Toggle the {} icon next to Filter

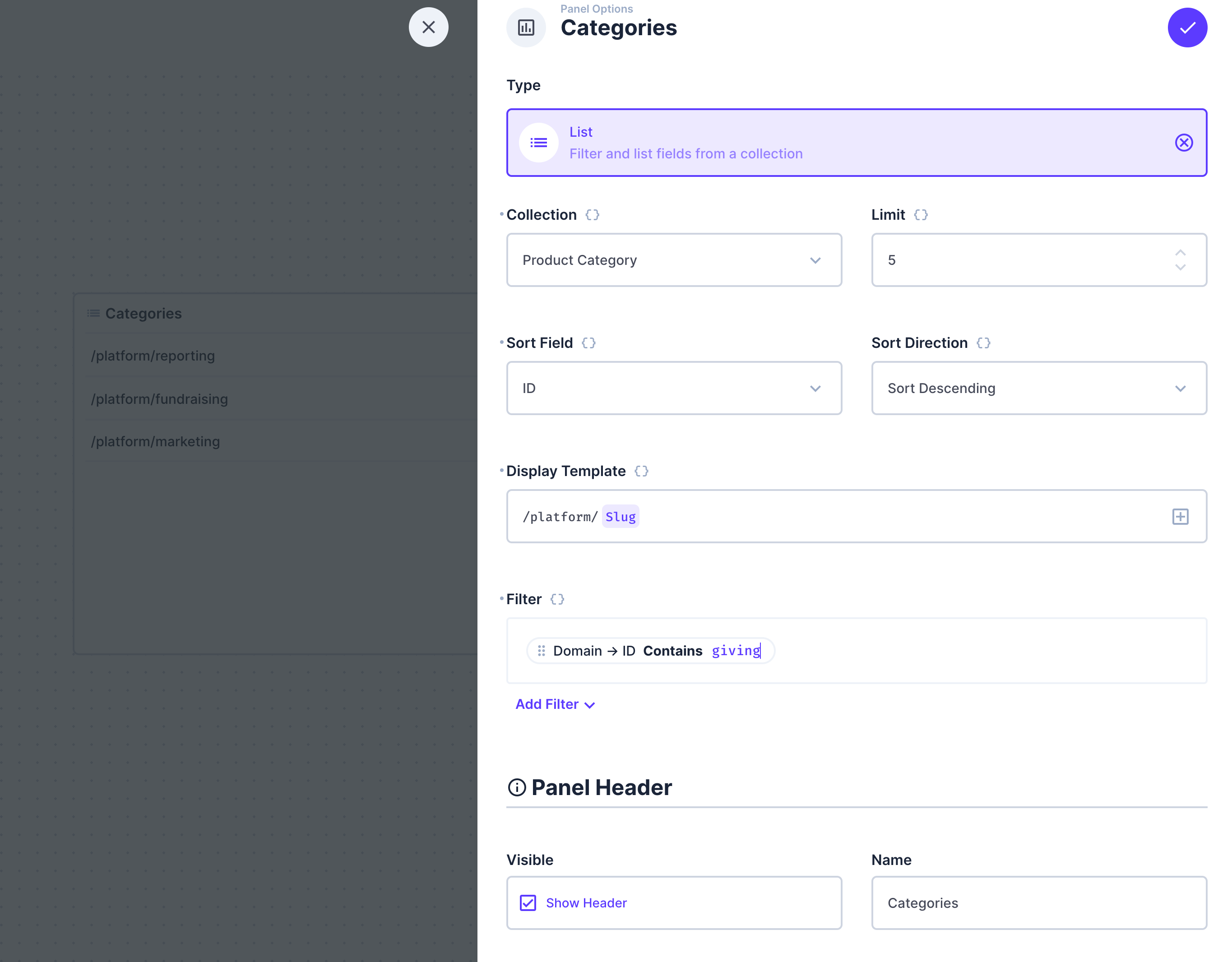(557, 599)
